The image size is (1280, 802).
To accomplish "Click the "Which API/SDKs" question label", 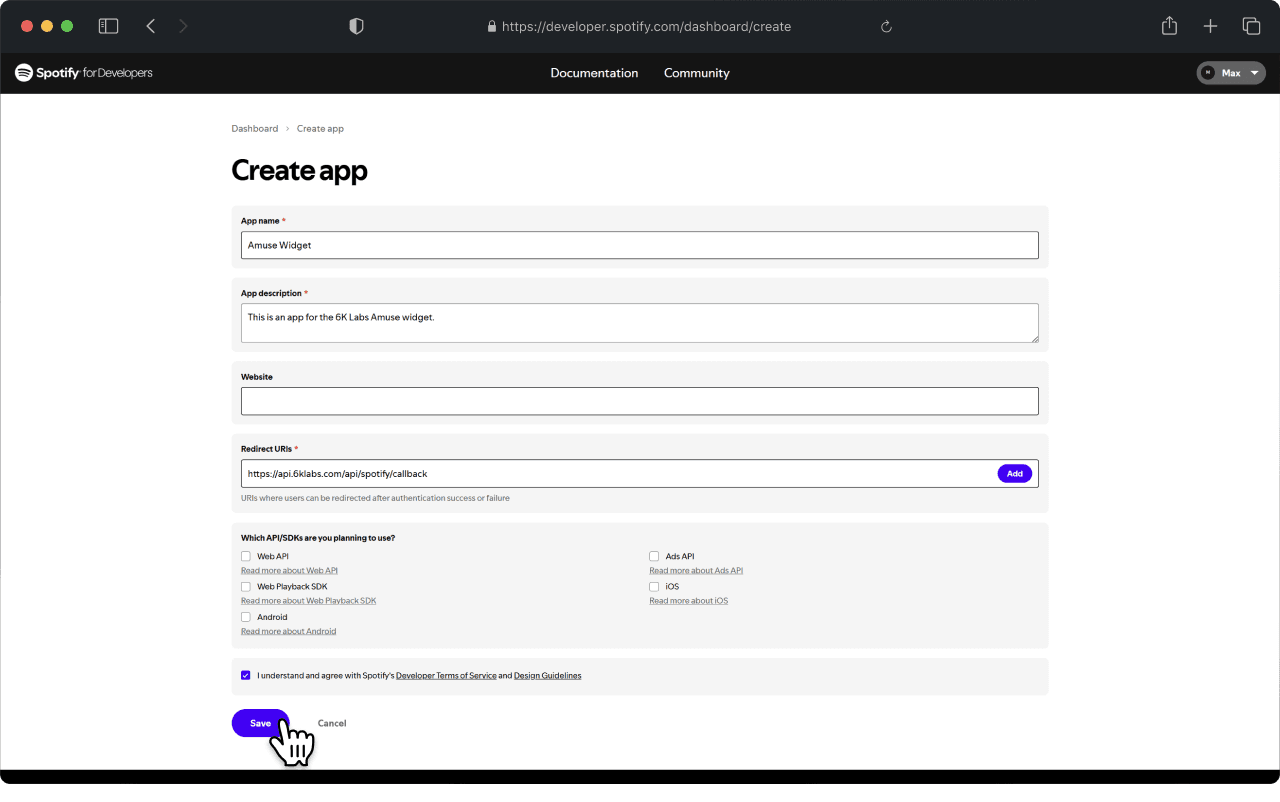I will point(318,538).
